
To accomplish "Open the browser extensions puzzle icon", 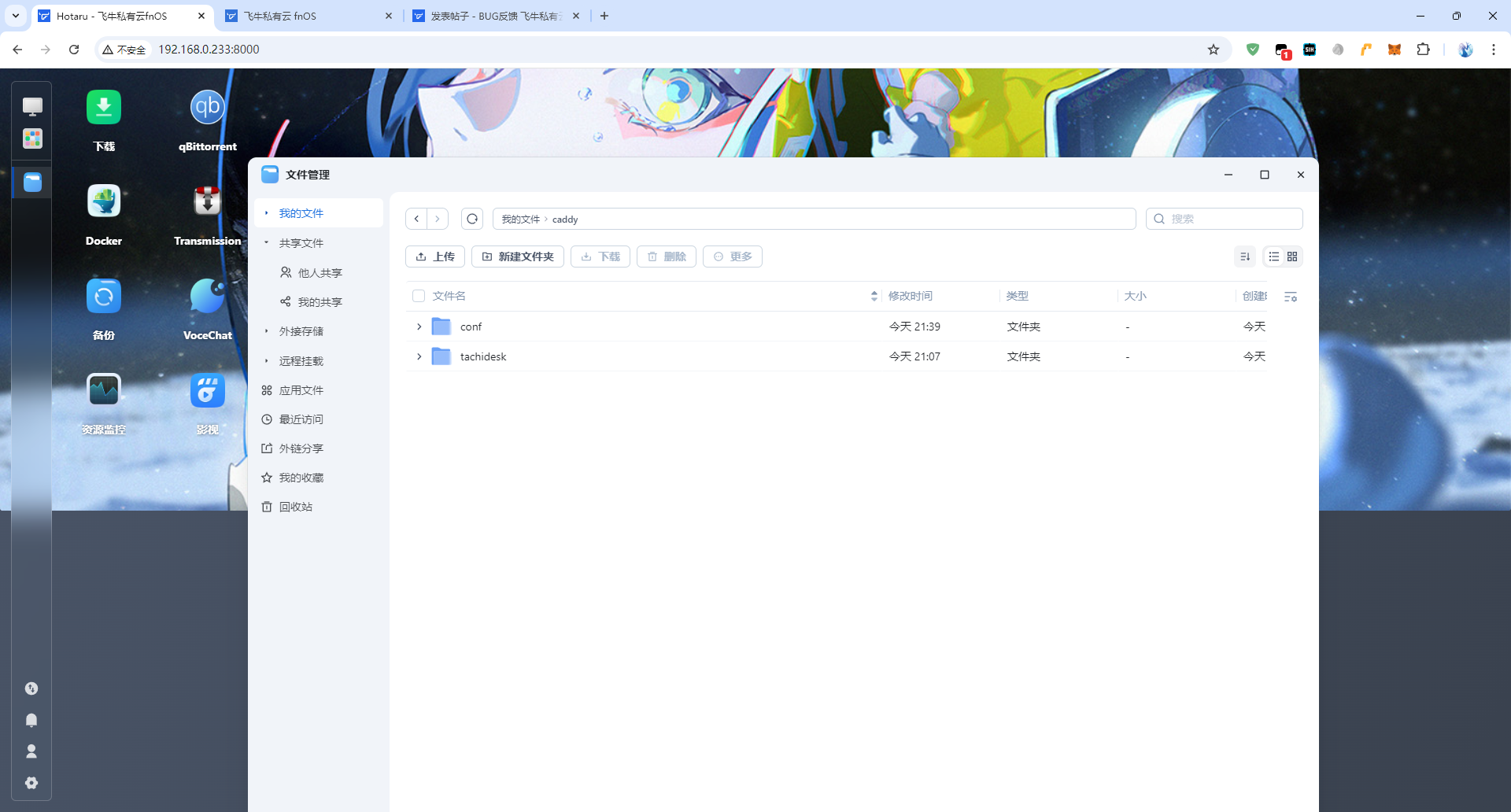I will point(1423,50).
